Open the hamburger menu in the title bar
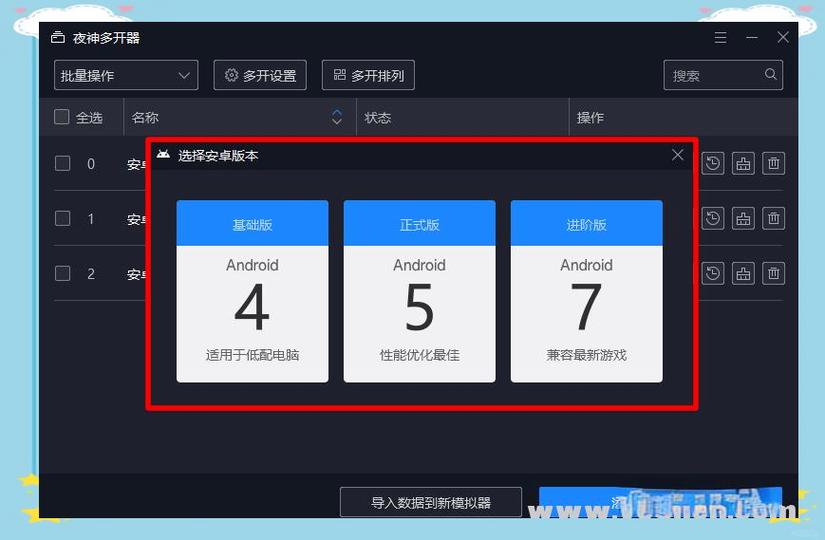This screenshot has height=540, width=825. coord(720,37)
